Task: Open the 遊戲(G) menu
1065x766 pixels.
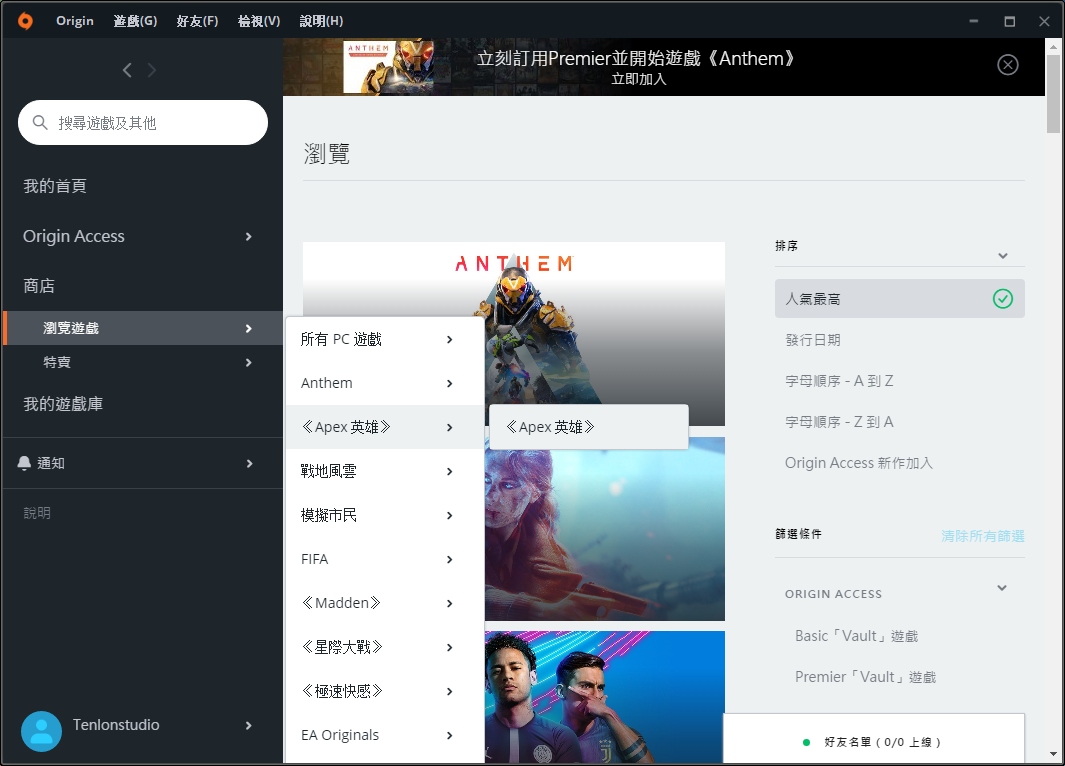Action: (135, 21)
